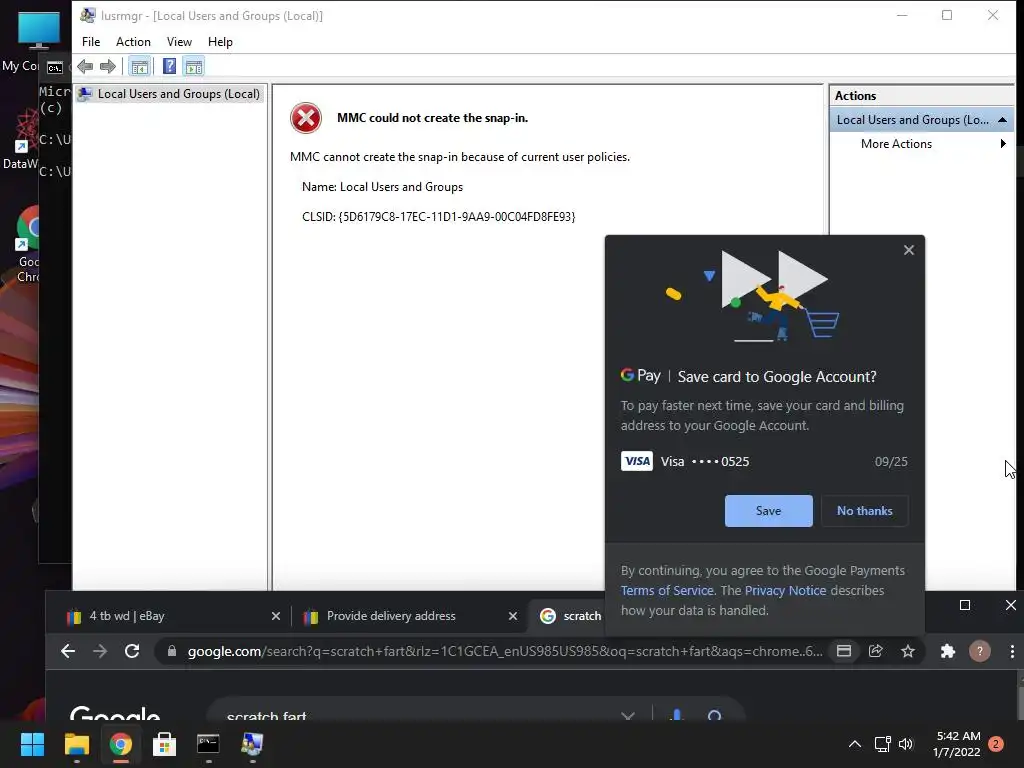Close the Google Pay save card popup
The image size is (1024, 768).
point(908,250)
